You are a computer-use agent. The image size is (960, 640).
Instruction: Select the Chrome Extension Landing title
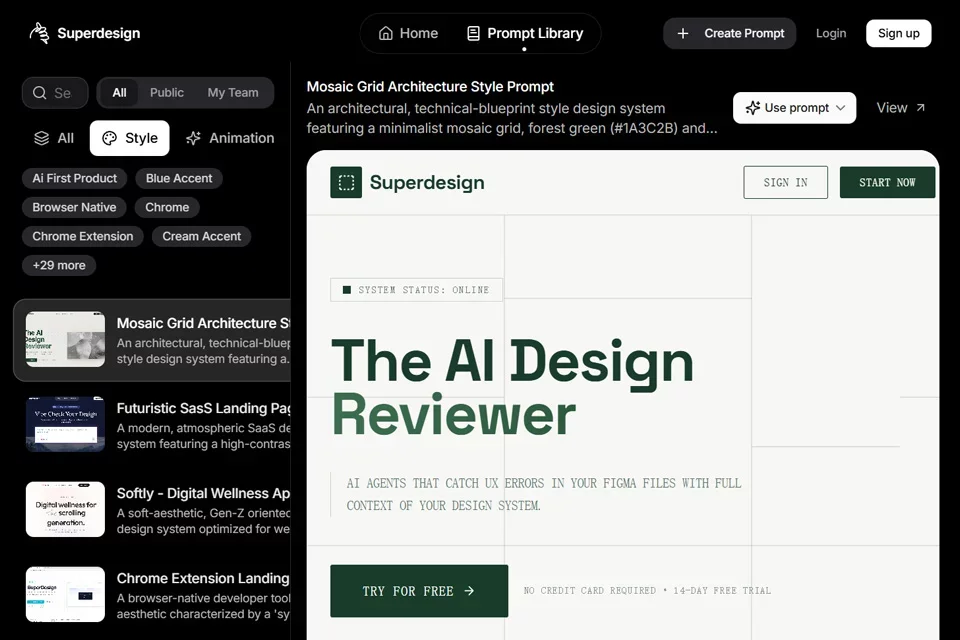click(x=203, y=579)
